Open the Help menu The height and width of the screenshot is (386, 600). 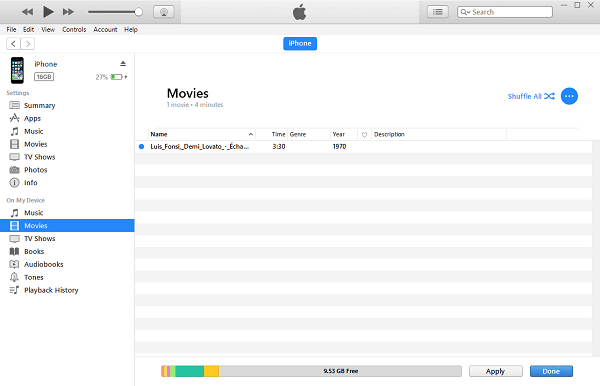coord(130,29)
